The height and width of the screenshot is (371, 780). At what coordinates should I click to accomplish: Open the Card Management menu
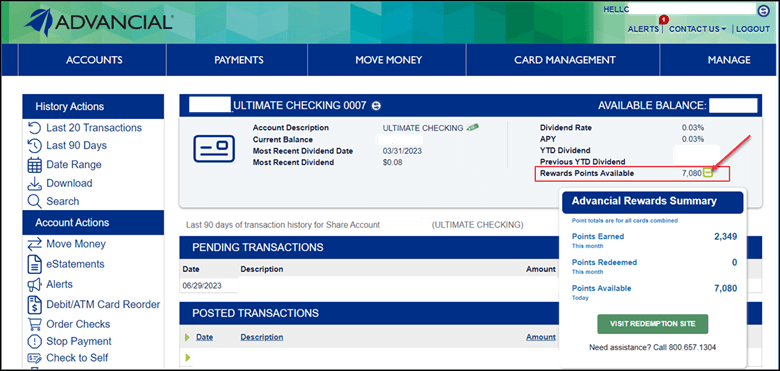pyautogui.click(x=565, y=60)
